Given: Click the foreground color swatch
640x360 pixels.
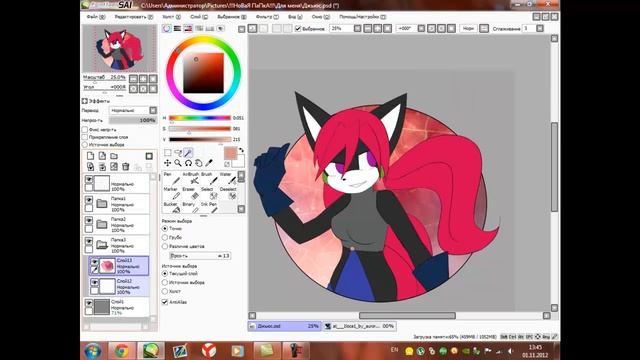Looking at the screenshot, I should point(231,153).
